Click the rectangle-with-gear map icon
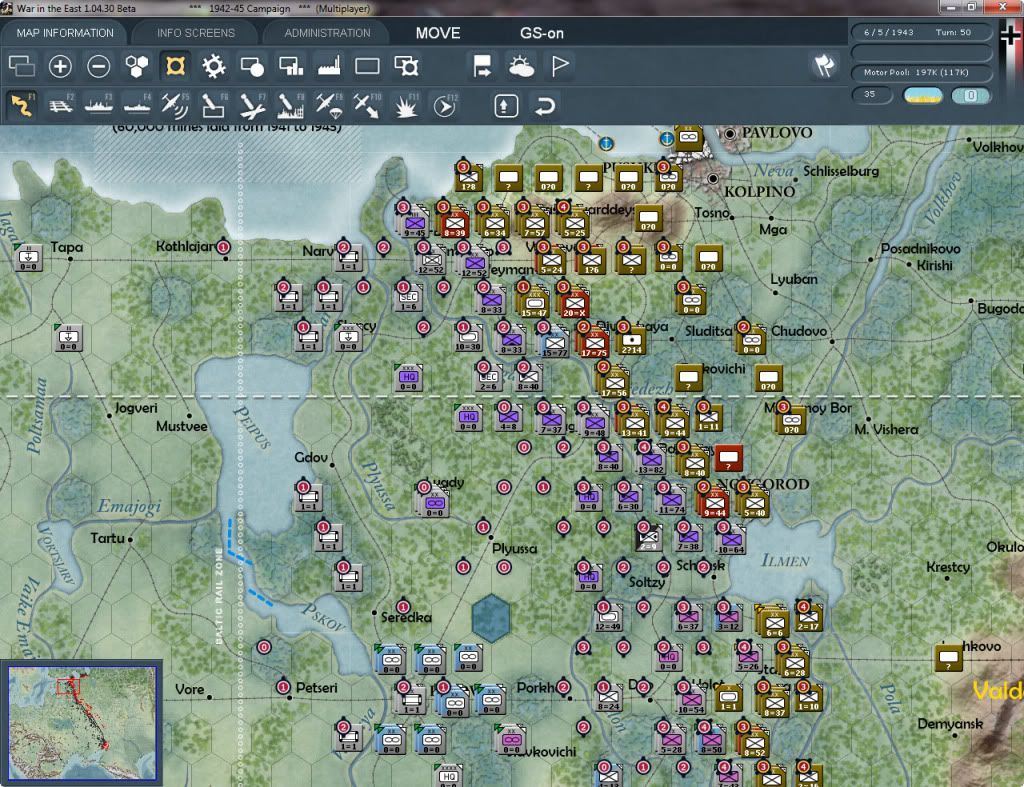The height and width of the screenshot is (787, 1024). 406,66
